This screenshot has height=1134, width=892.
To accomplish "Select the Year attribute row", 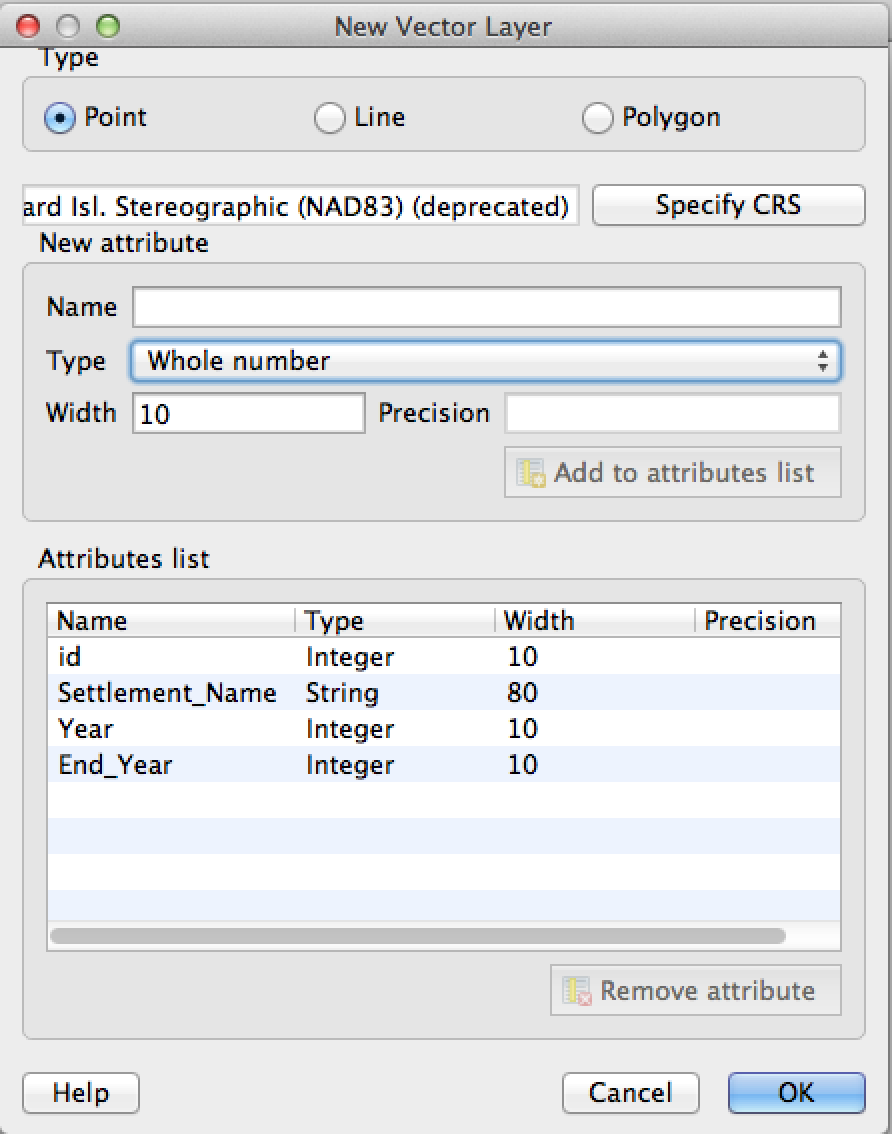I will [300, 729].
